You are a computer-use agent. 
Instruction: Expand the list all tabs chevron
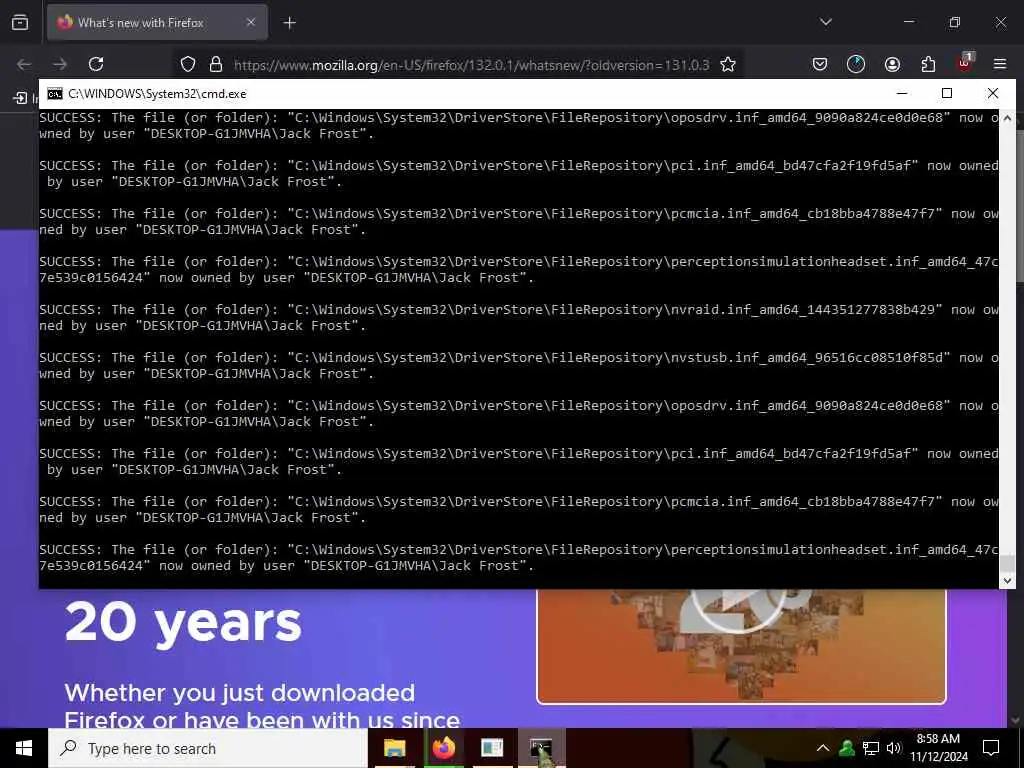825,22
